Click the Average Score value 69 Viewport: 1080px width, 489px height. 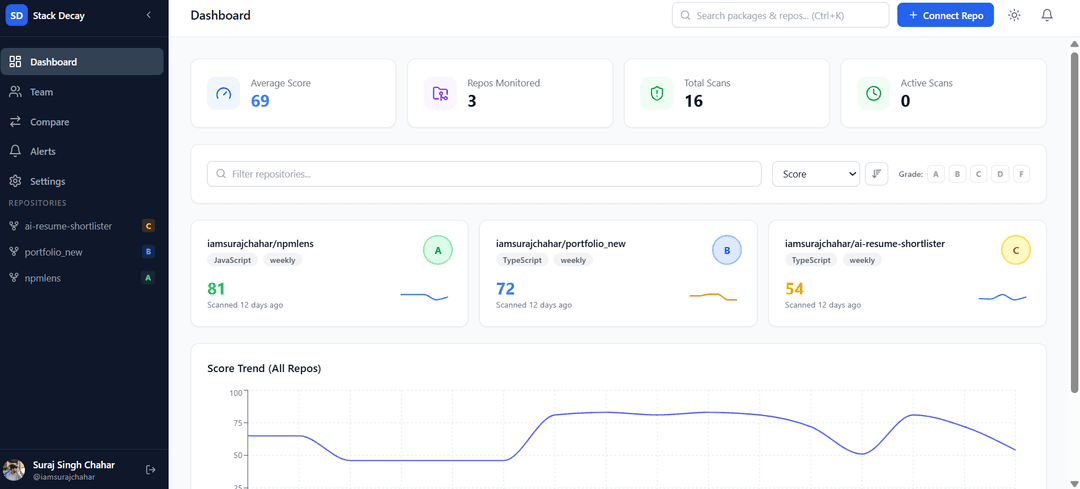[x=260, y=101]
